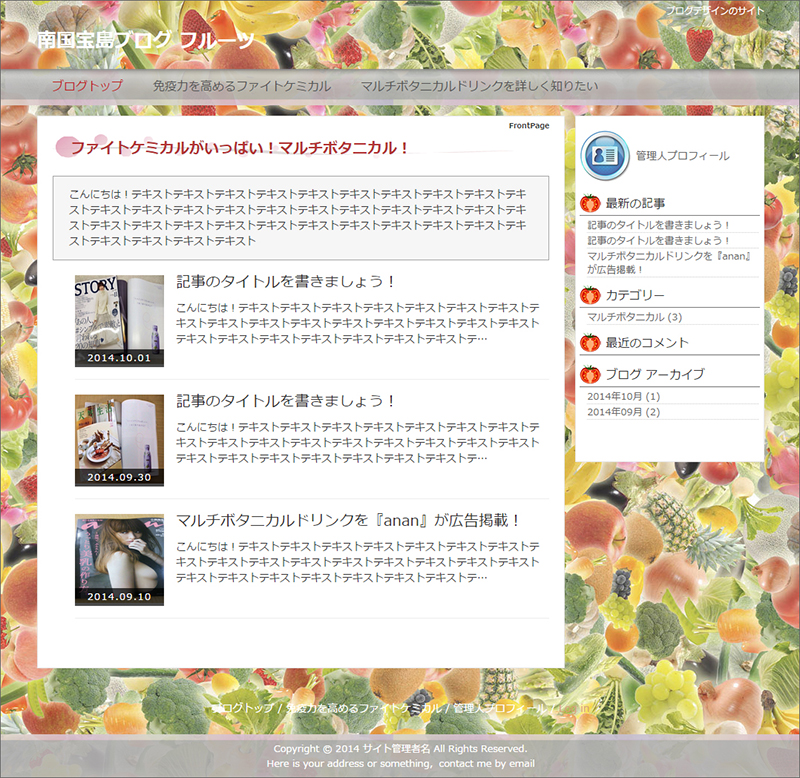800x778 pixels.
Task: Click tomato icon beside 最新の記事
Action: (590, 204)
